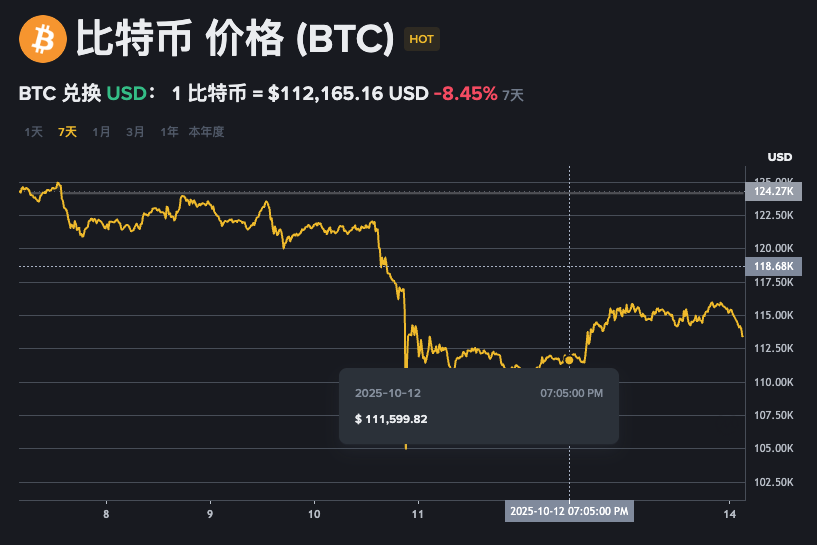Click the USD label above price axis
817x545 pixels.
(x=779, y=157)
